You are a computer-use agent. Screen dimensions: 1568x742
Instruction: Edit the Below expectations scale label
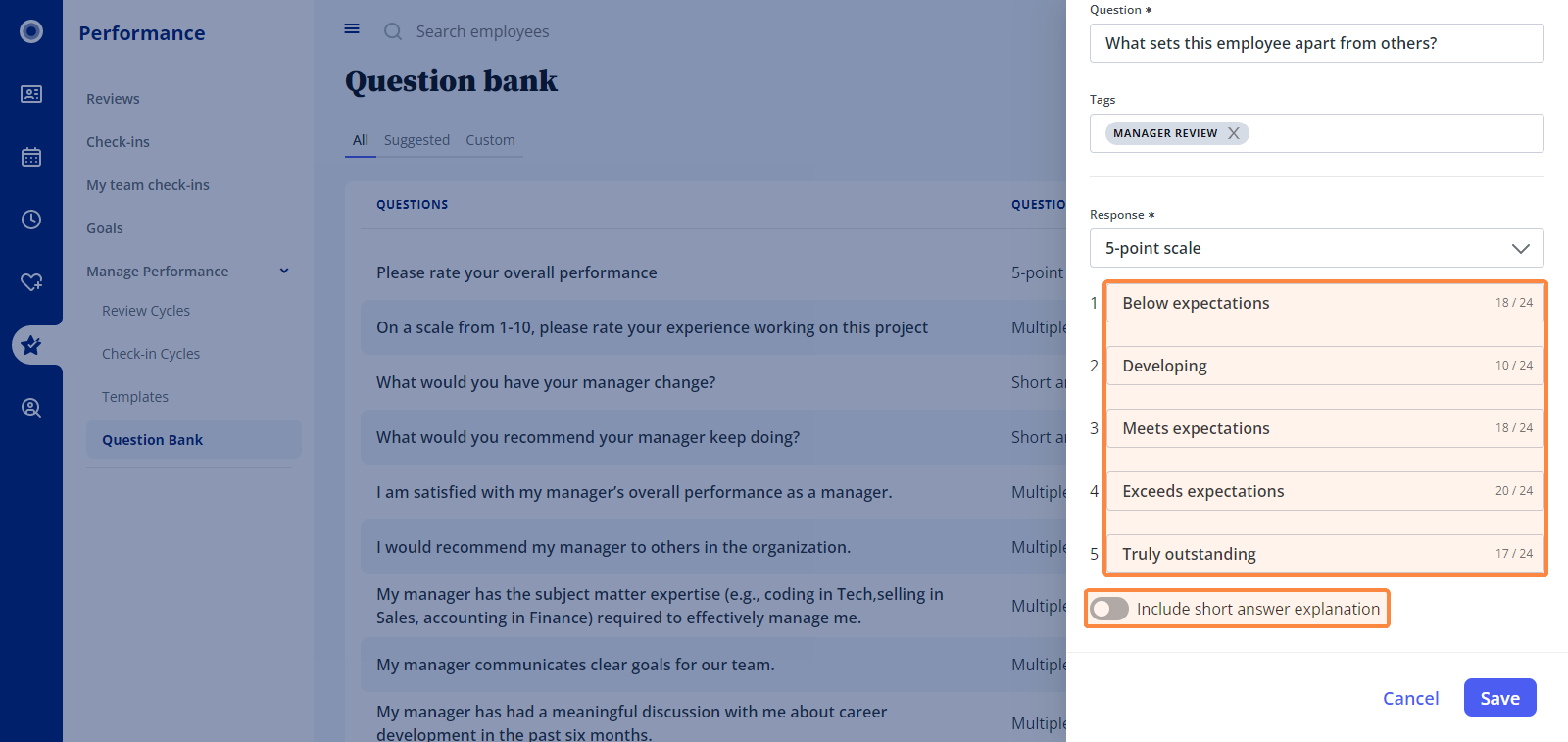pyautogui.click(x=1324, y=302)
